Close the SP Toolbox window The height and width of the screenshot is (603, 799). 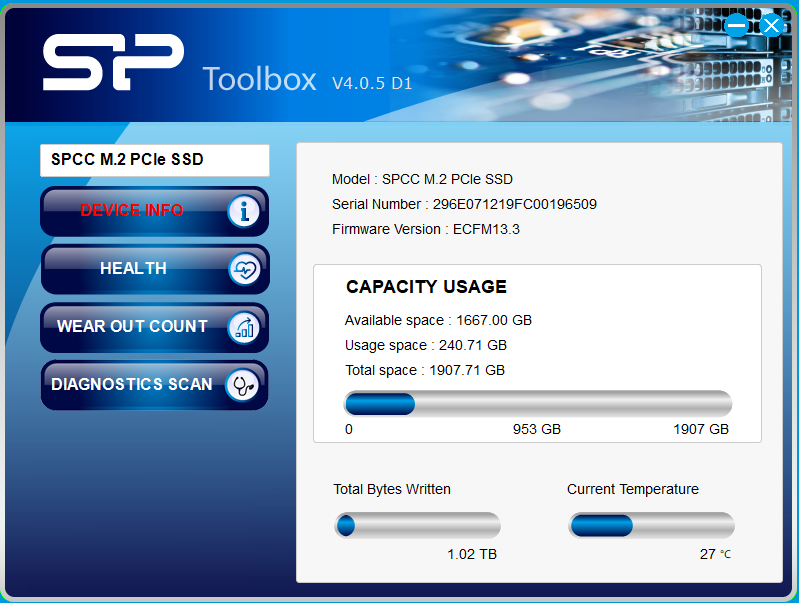tap(771, 25)
